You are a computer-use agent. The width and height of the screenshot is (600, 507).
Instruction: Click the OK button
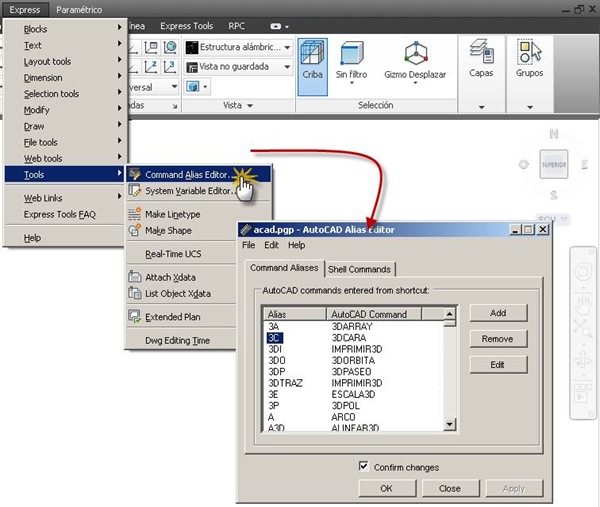387,488
